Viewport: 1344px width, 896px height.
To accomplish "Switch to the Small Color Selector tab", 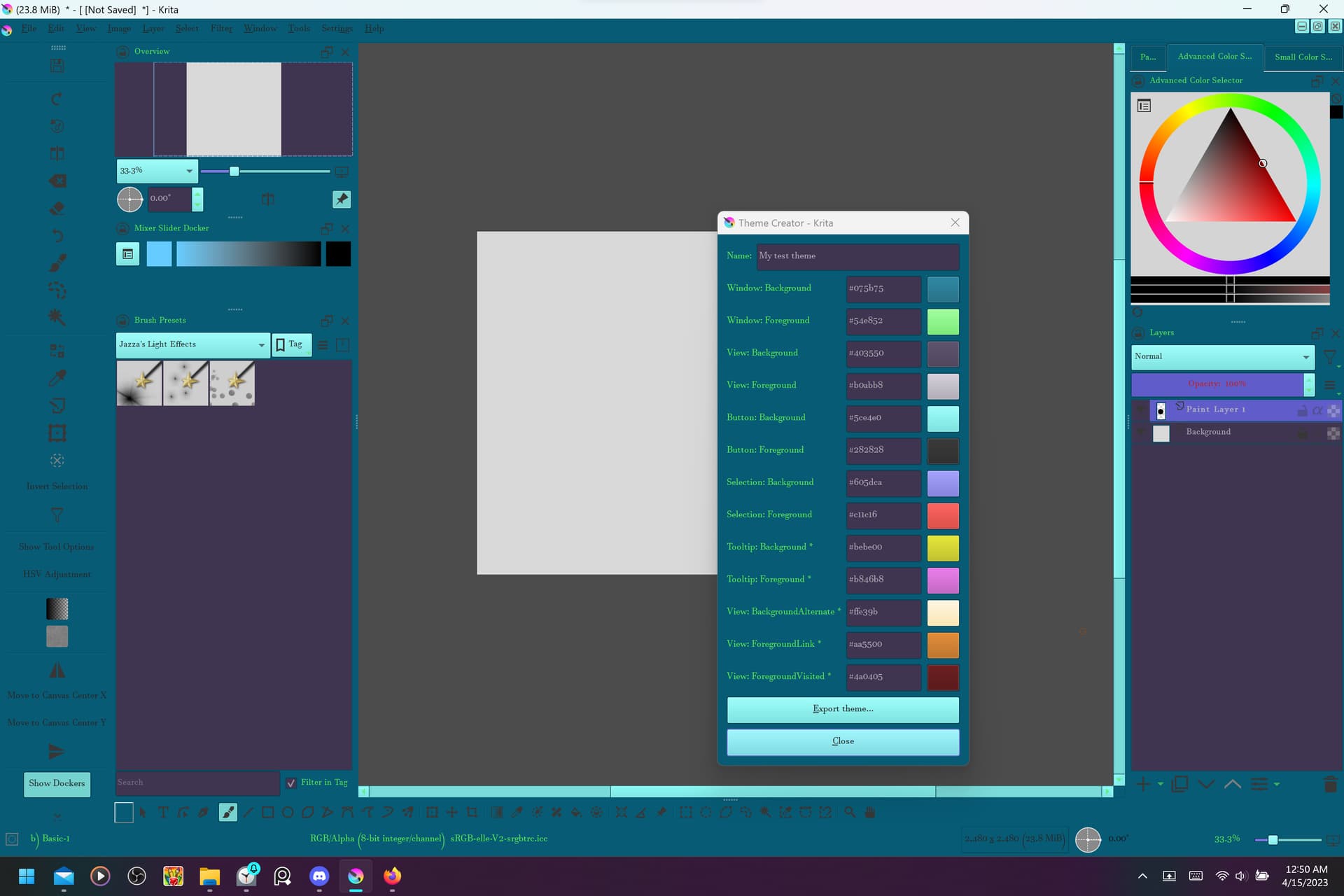I will (1303, 57).
